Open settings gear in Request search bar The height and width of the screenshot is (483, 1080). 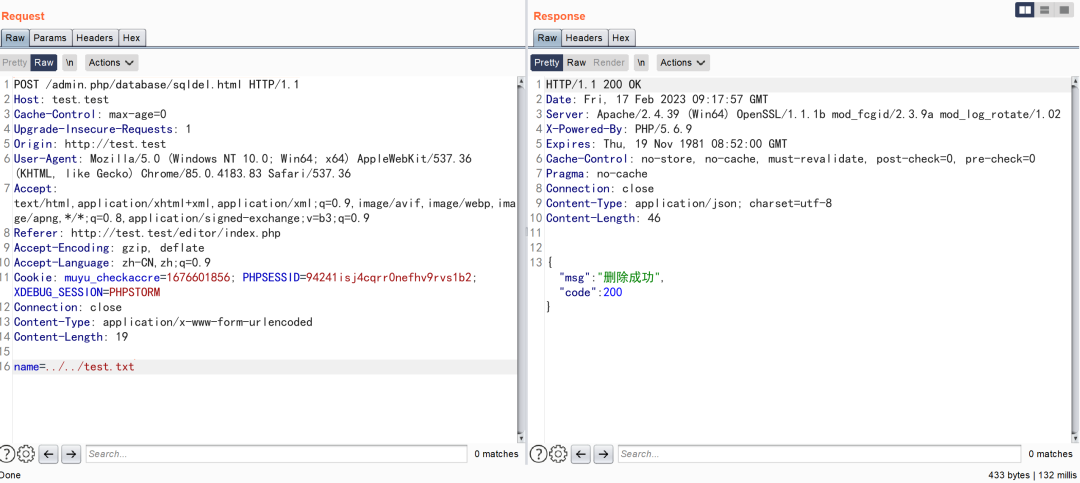pos(25,453)
